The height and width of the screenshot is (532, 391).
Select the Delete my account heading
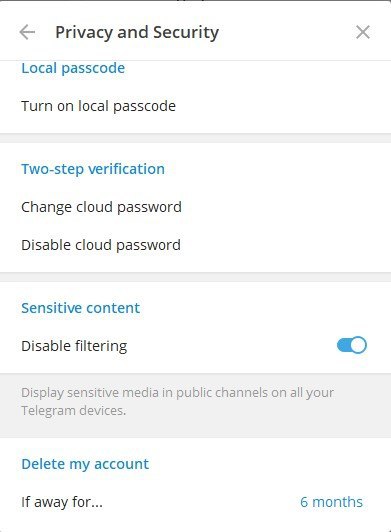point(85,464)
